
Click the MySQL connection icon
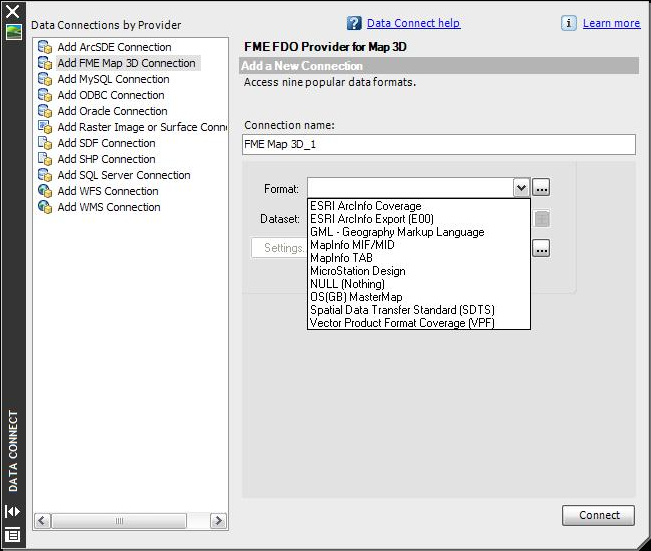tap(45, 79)
